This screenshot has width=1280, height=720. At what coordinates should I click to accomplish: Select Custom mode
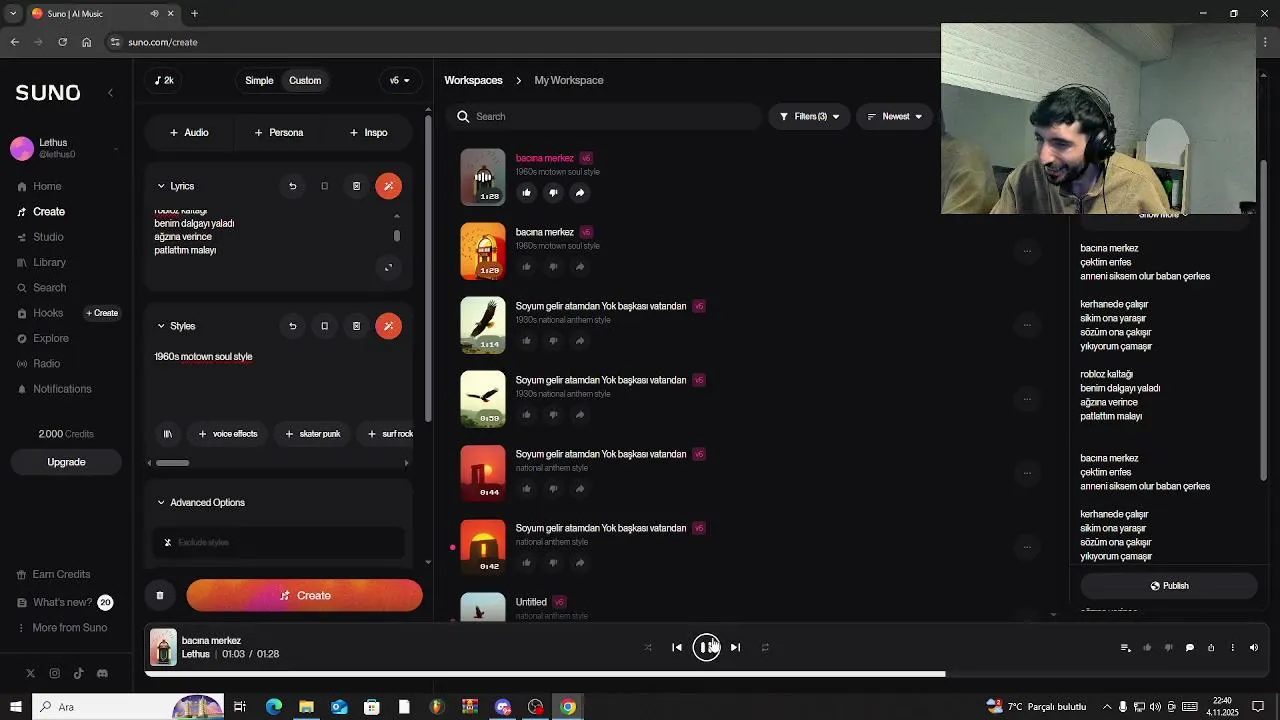(x=305, y=81)
